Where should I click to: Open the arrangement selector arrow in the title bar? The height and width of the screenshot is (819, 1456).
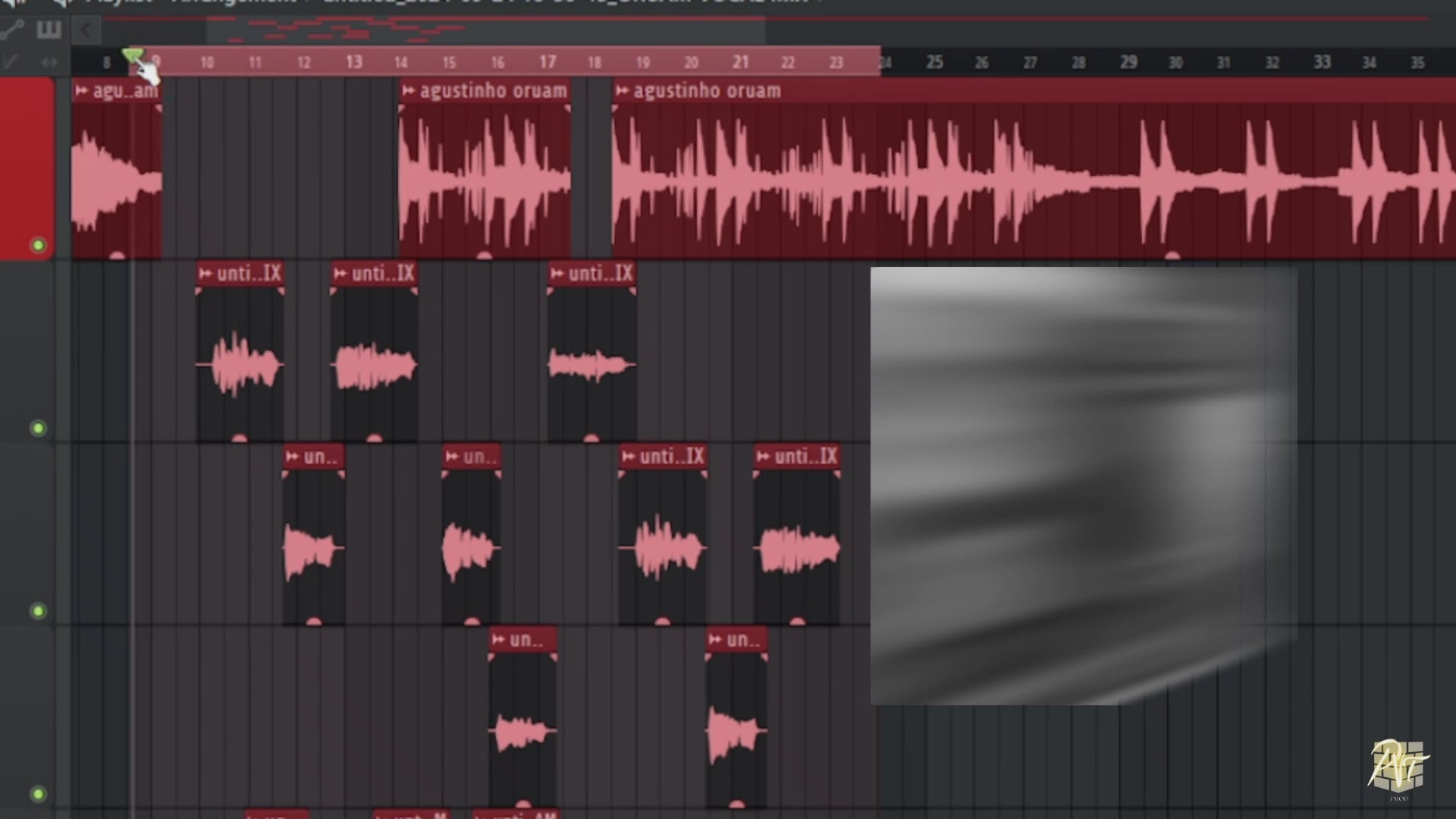pyautogui.click(x=819, y=2)
